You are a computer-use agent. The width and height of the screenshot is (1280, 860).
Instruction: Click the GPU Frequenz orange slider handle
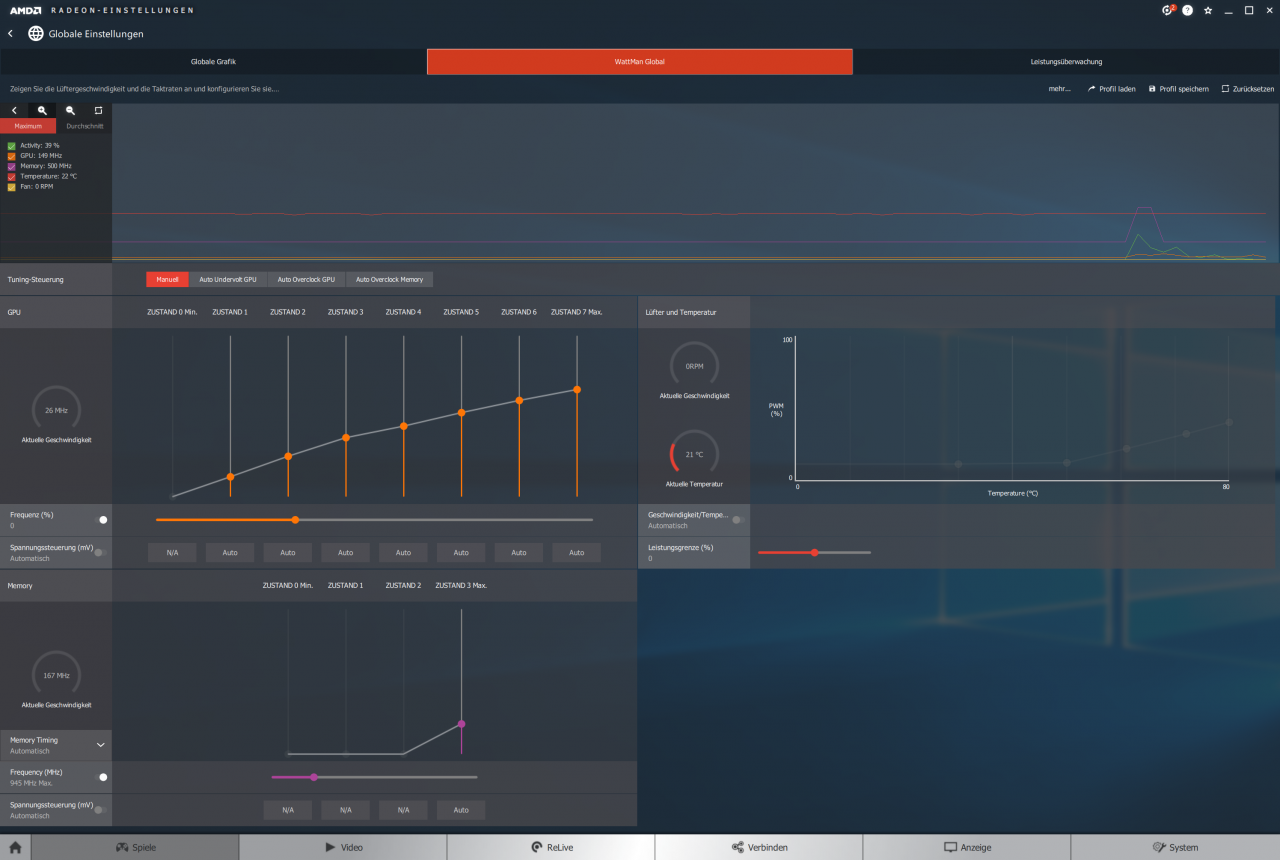tap(295, 520)
